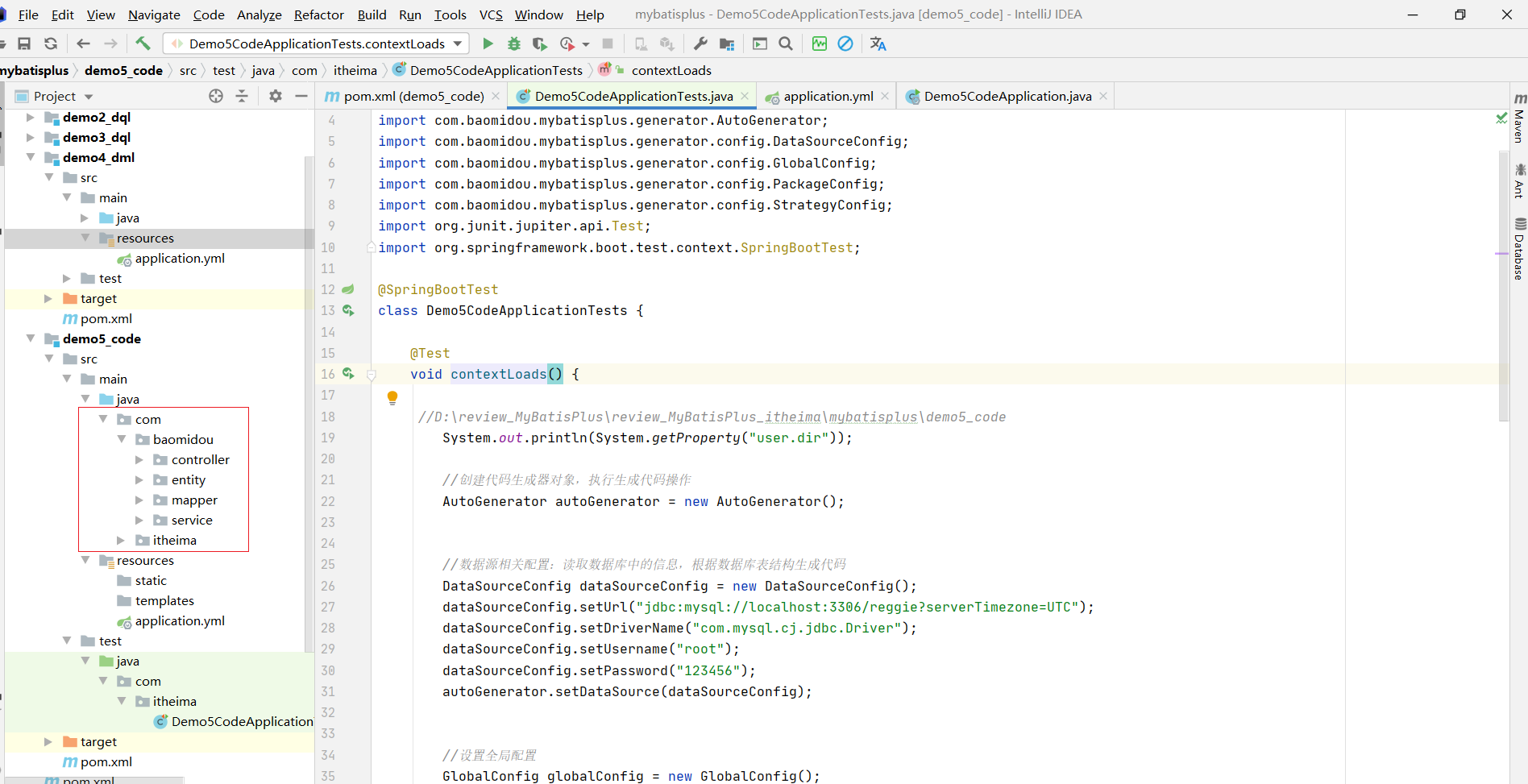Image resolution: width=1528 pixels, height=784 pixels.
Task: Click the blue circle-slash toolbar icon
Action: pos(845,44)
